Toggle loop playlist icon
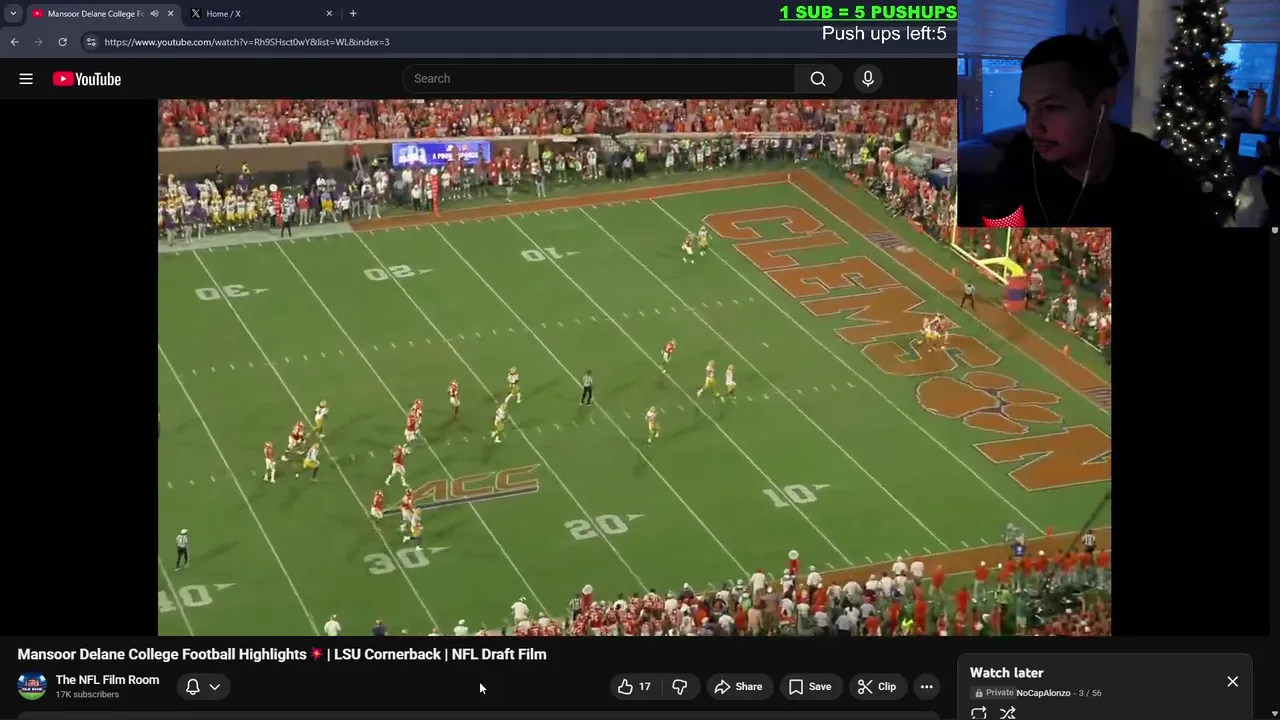 click(x=979, y=713)
